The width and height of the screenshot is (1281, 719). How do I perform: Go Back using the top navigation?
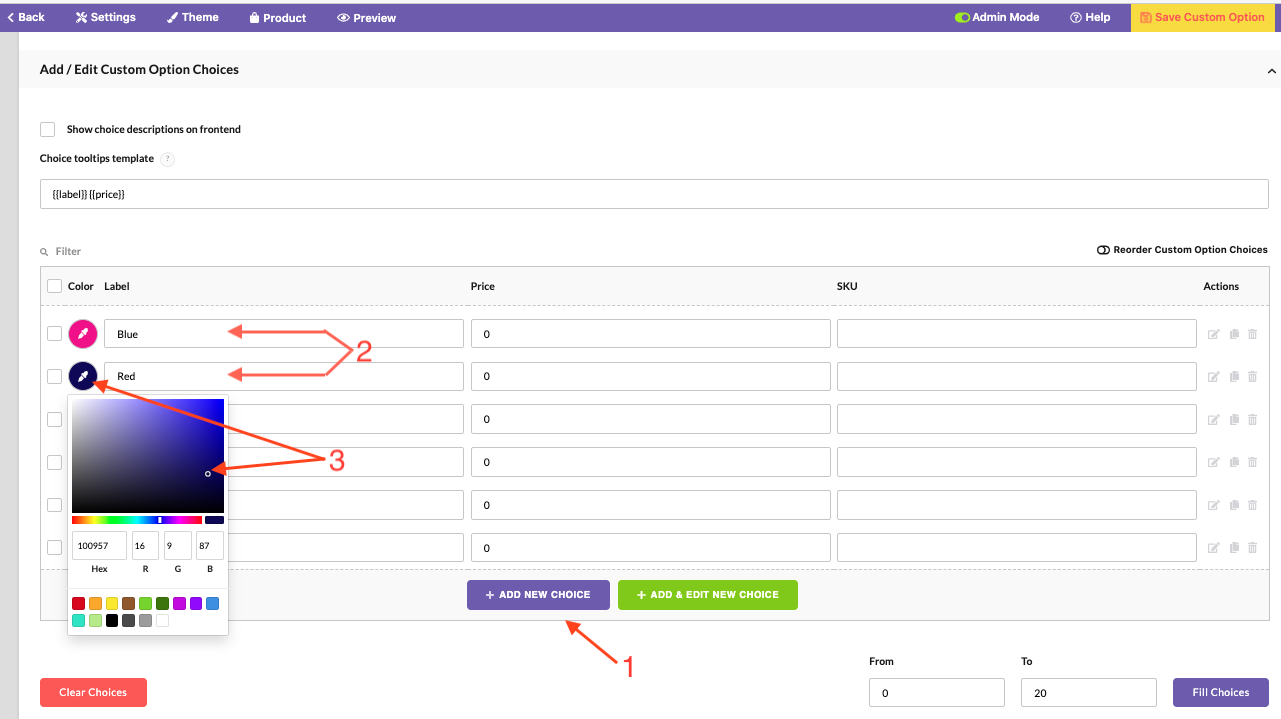pos(24,17)
